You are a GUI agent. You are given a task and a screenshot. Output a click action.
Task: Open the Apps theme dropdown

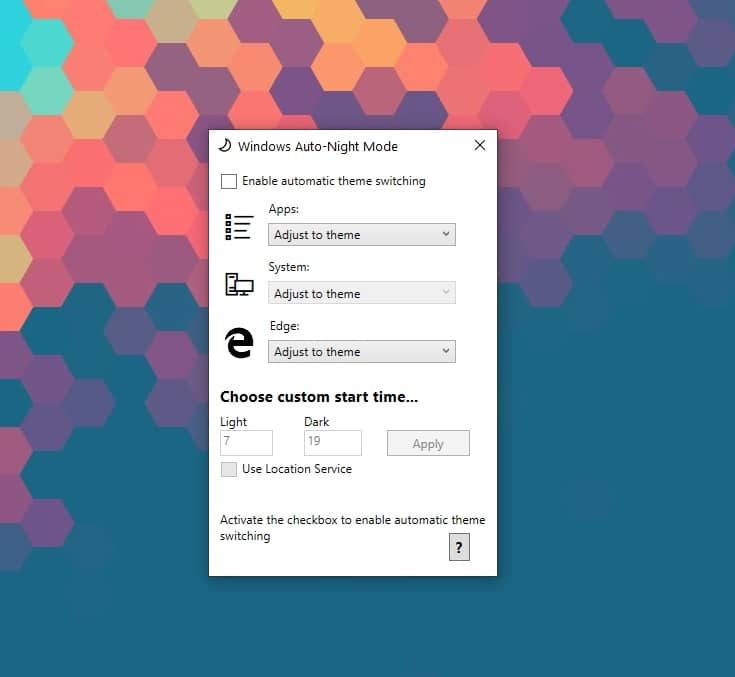click(361, 234)
